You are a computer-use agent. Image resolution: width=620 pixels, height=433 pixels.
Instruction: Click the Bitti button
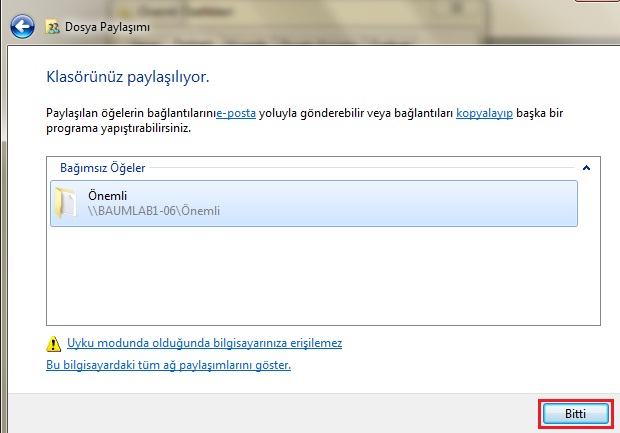click(575, 414)
